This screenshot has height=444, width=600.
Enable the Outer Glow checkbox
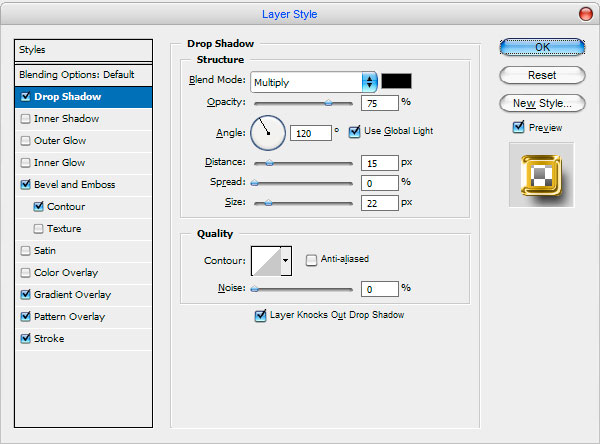(26, 140)
